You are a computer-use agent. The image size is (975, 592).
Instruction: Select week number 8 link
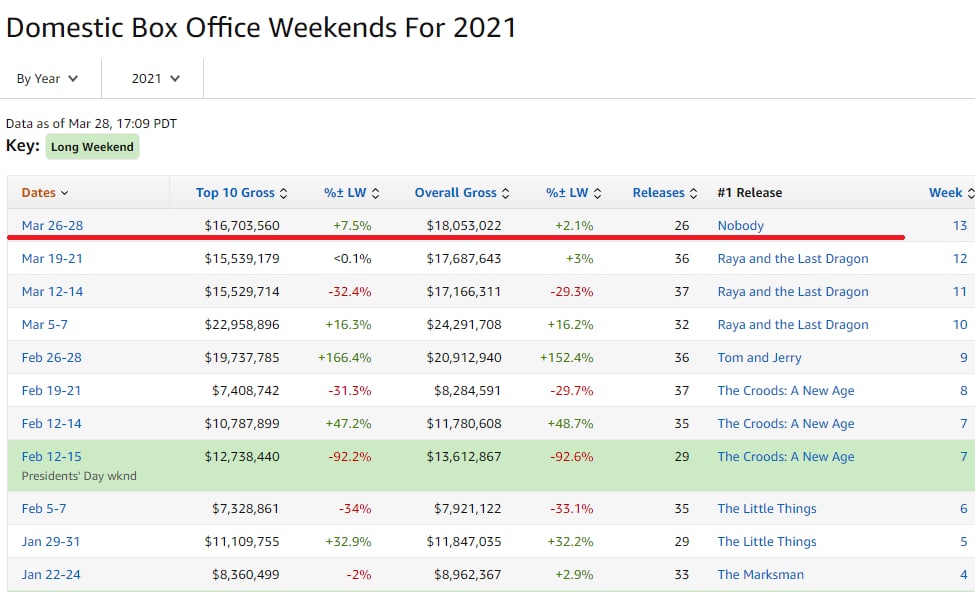point(964,391)
